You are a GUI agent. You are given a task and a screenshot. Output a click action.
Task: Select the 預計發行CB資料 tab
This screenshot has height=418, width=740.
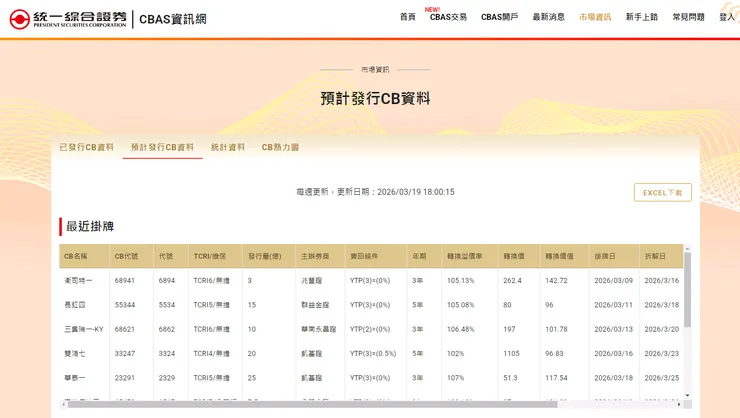[x=162, y=147]
